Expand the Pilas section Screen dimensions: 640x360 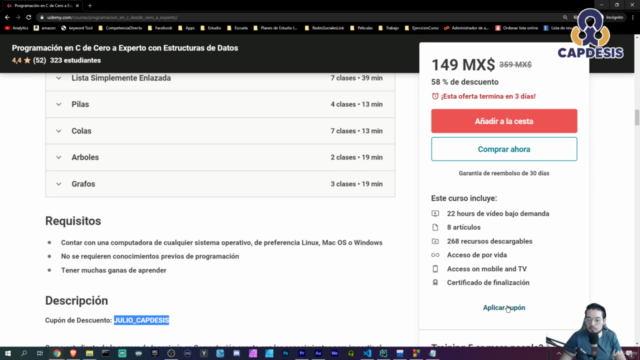click(220, 104)
